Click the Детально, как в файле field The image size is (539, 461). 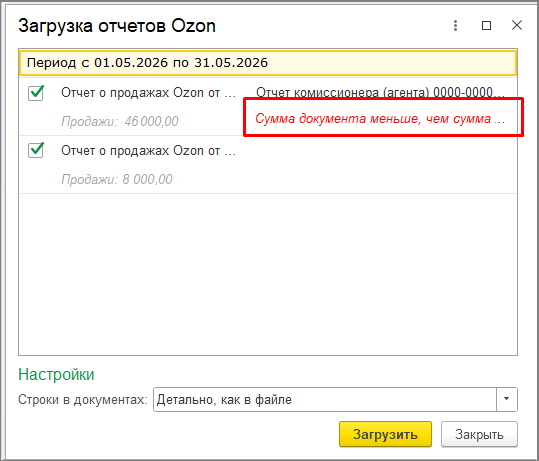tap(325, 399)
